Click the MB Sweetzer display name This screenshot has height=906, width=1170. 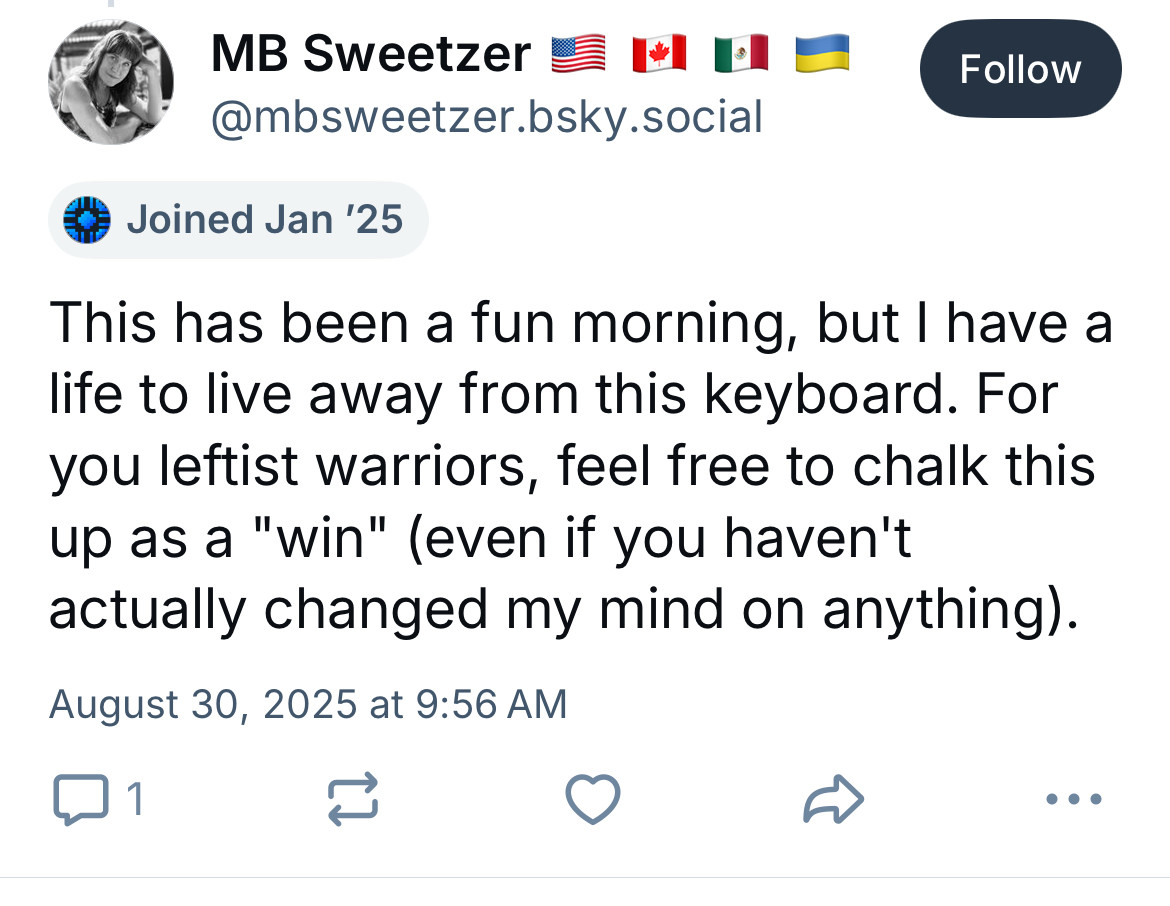(x=371, y=54)
